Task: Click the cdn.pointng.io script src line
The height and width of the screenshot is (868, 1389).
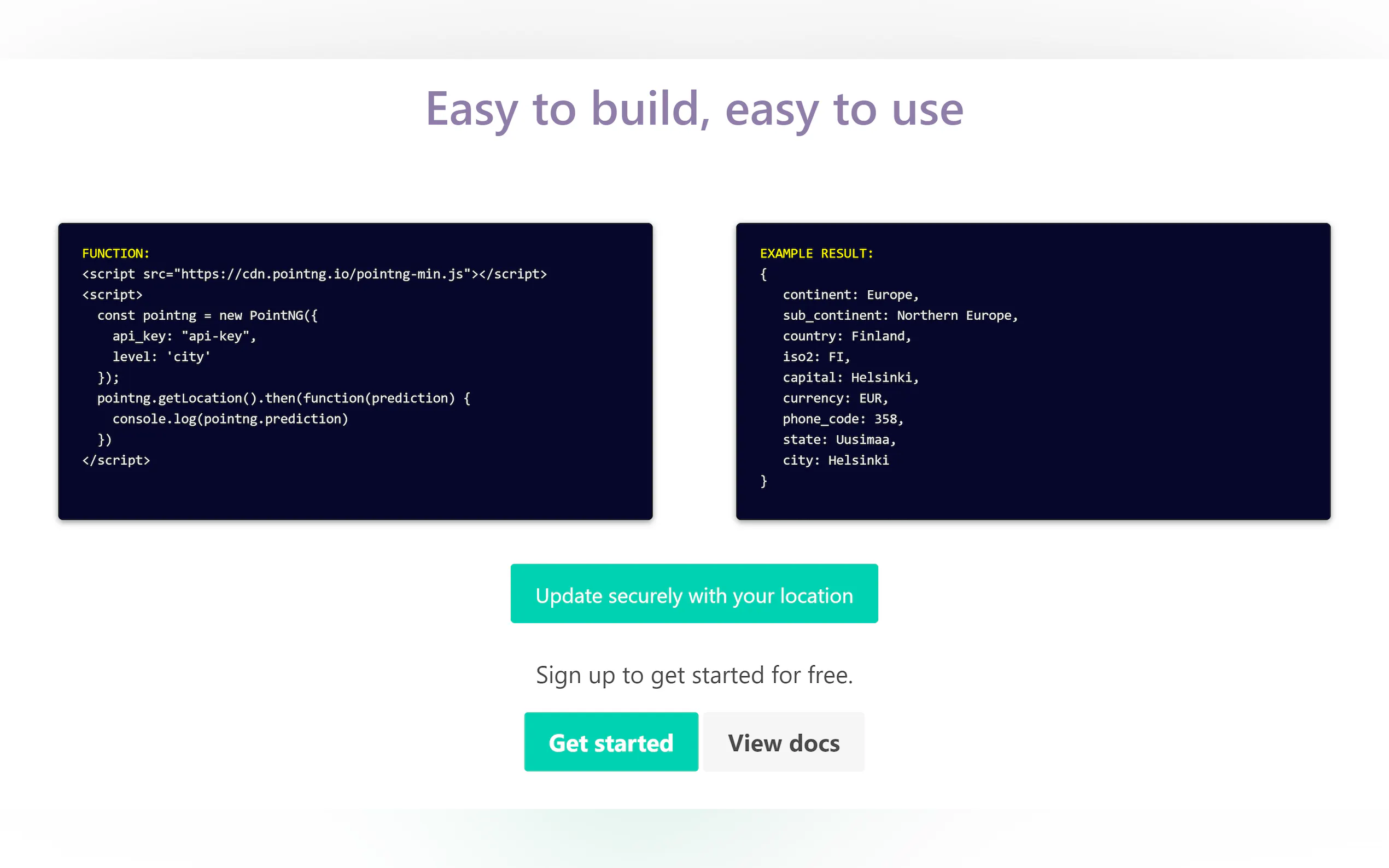Action: coord(314,274)
